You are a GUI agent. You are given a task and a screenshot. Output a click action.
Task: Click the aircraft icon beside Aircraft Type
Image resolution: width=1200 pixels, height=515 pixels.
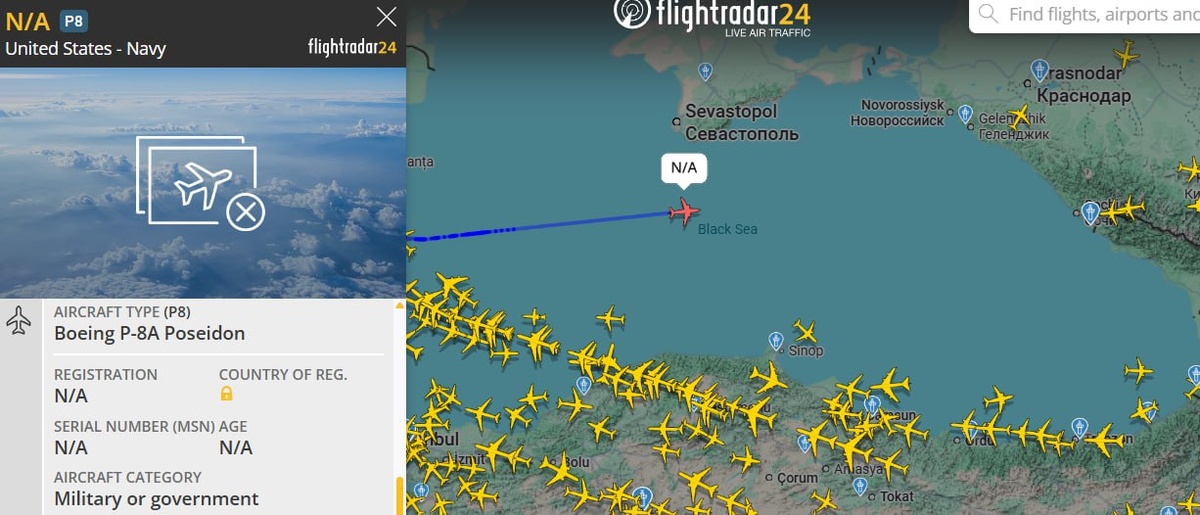(x=19, y=321)
